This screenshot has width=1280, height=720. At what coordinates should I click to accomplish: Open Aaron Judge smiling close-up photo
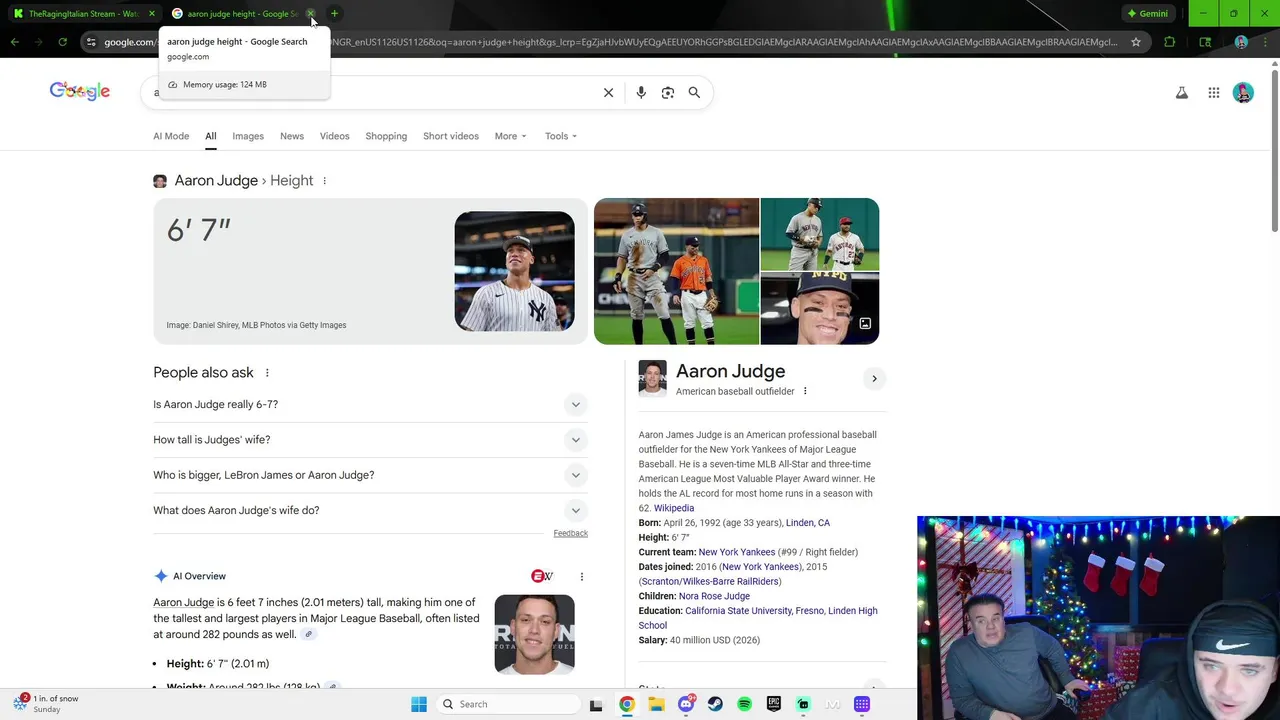point(820,309)
